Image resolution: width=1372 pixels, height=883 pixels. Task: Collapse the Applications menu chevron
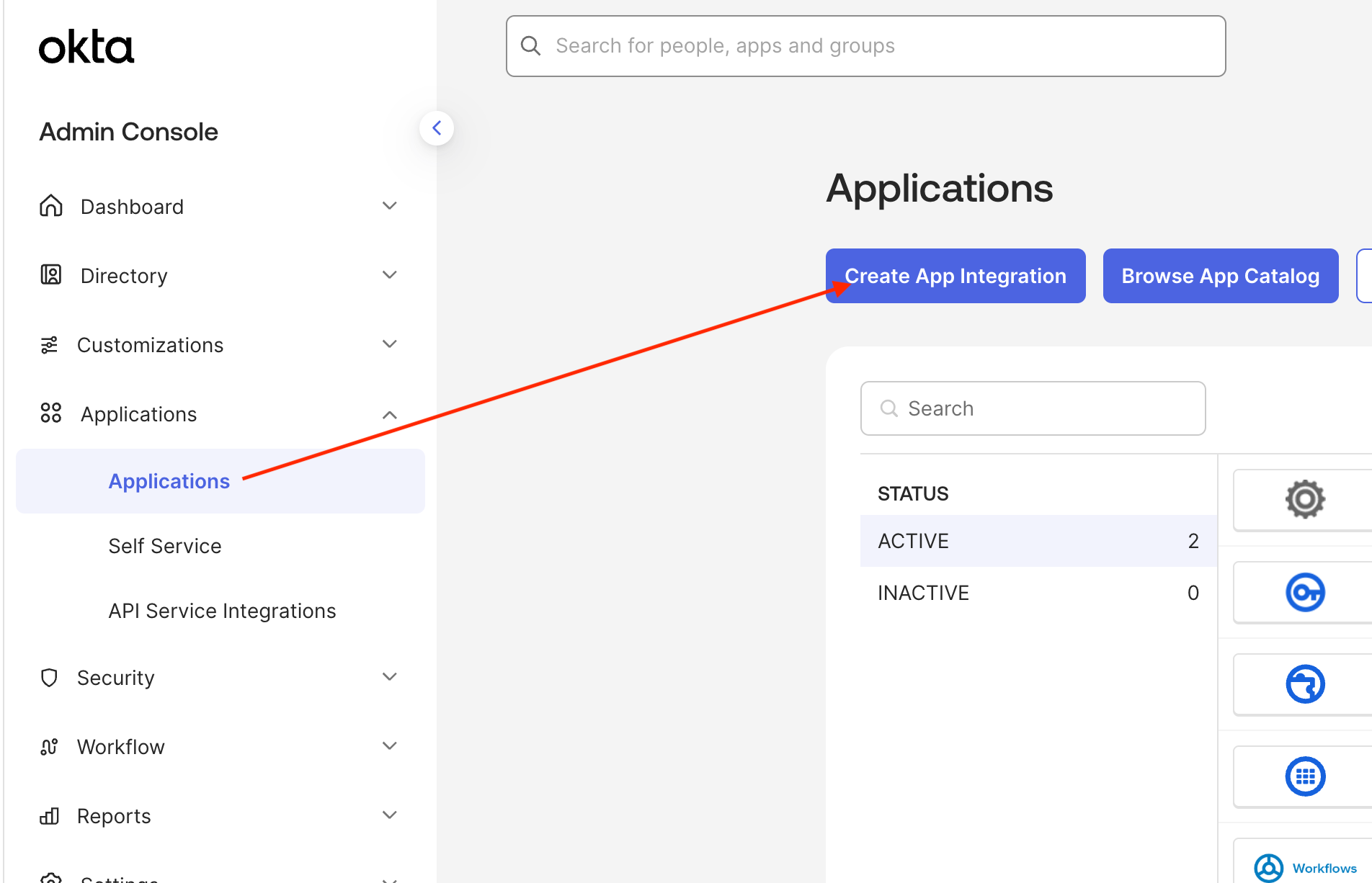(390, 415)
